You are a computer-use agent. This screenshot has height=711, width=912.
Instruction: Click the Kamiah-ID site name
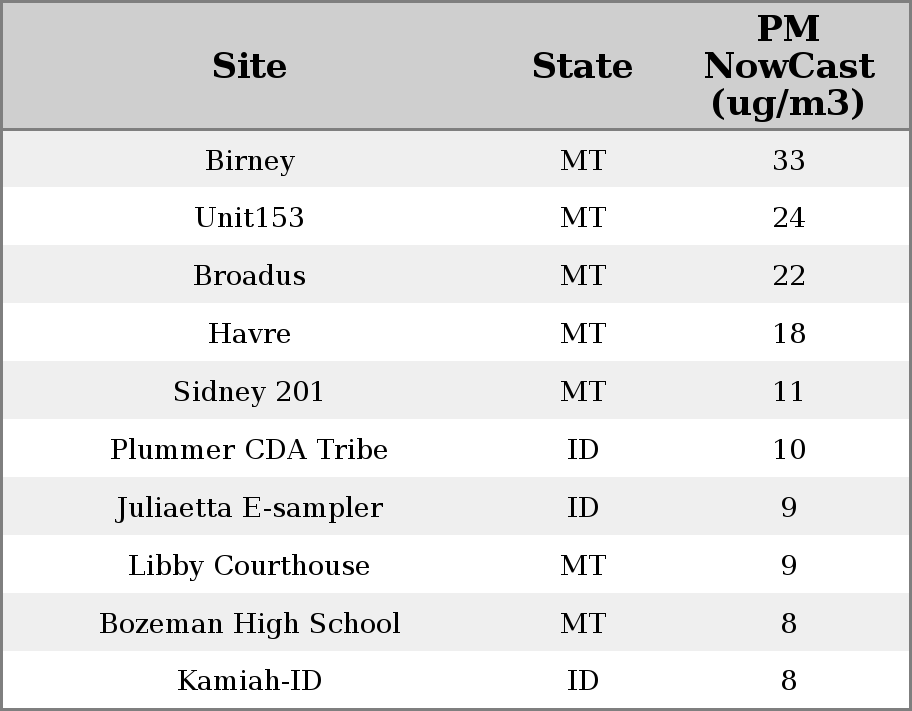pos(249,681)
